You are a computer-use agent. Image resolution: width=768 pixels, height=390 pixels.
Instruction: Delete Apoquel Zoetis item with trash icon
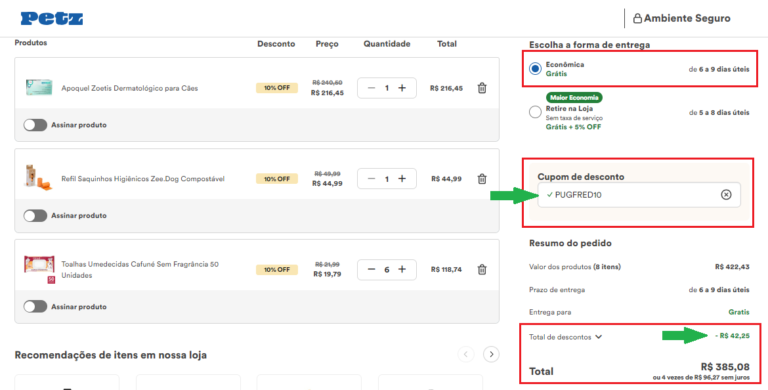[482, 88]
